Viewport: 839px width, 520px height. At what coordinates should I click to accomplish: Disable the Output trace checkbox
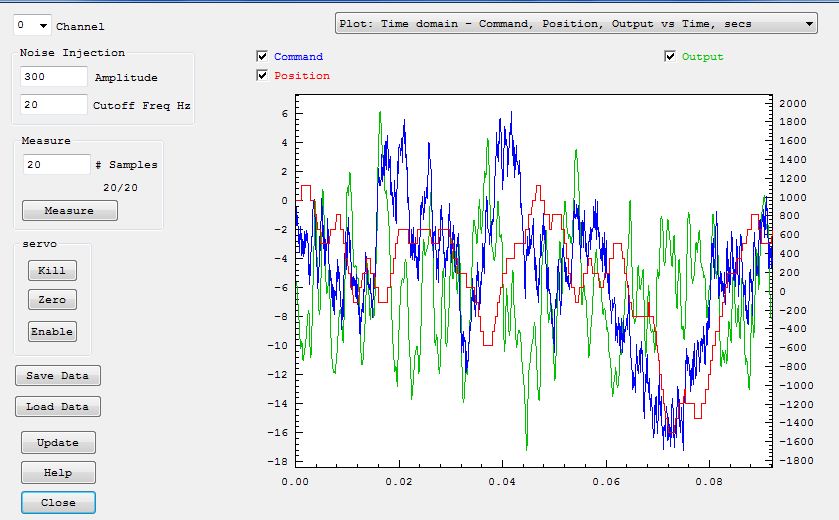[x=670, y=57]
